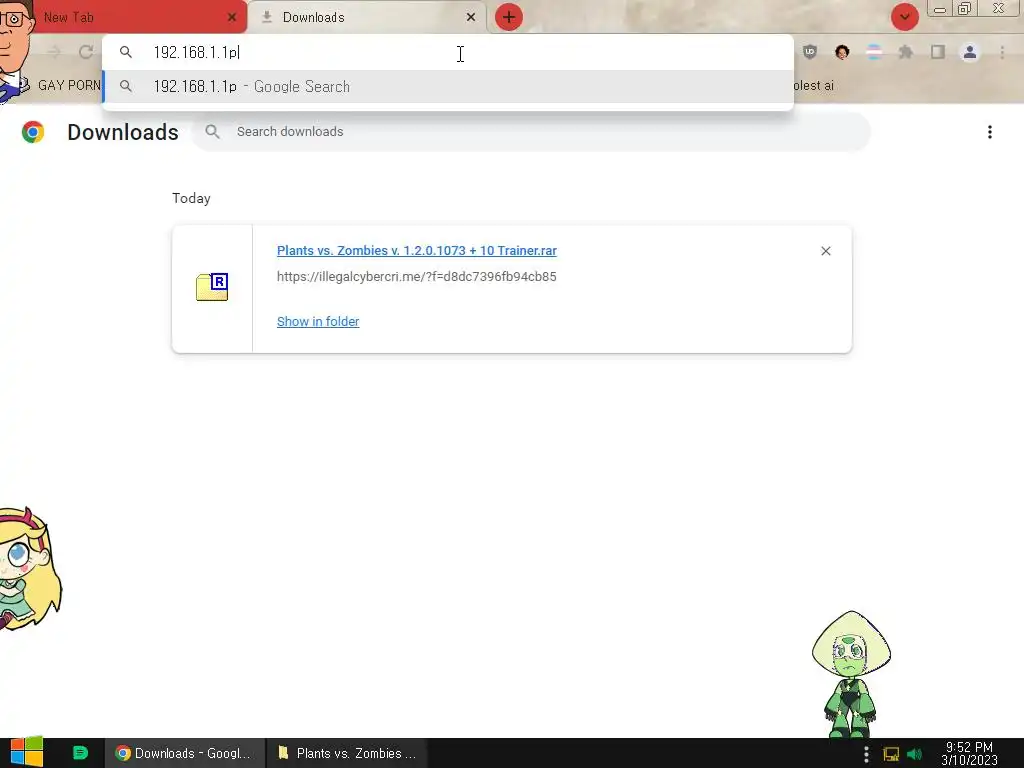
Task: Click the Peridot desktop mascot character
Action: tap(851, 675)
